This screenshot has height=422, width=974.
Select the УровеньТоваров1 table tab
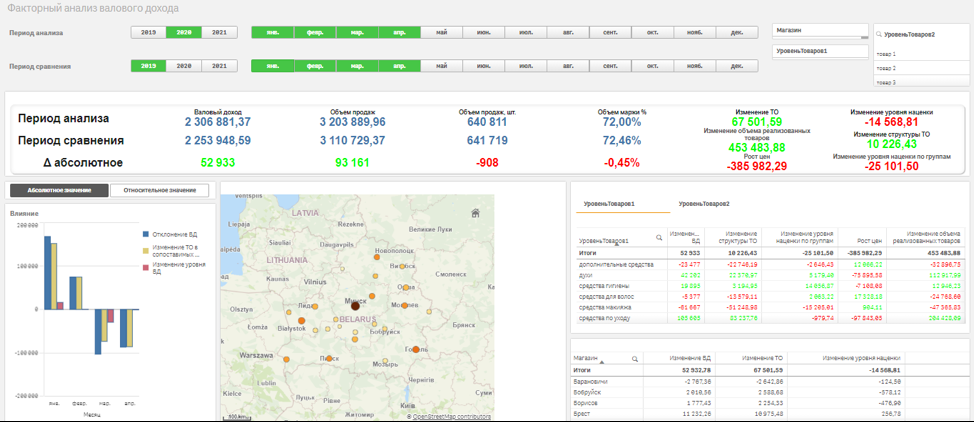609,204
